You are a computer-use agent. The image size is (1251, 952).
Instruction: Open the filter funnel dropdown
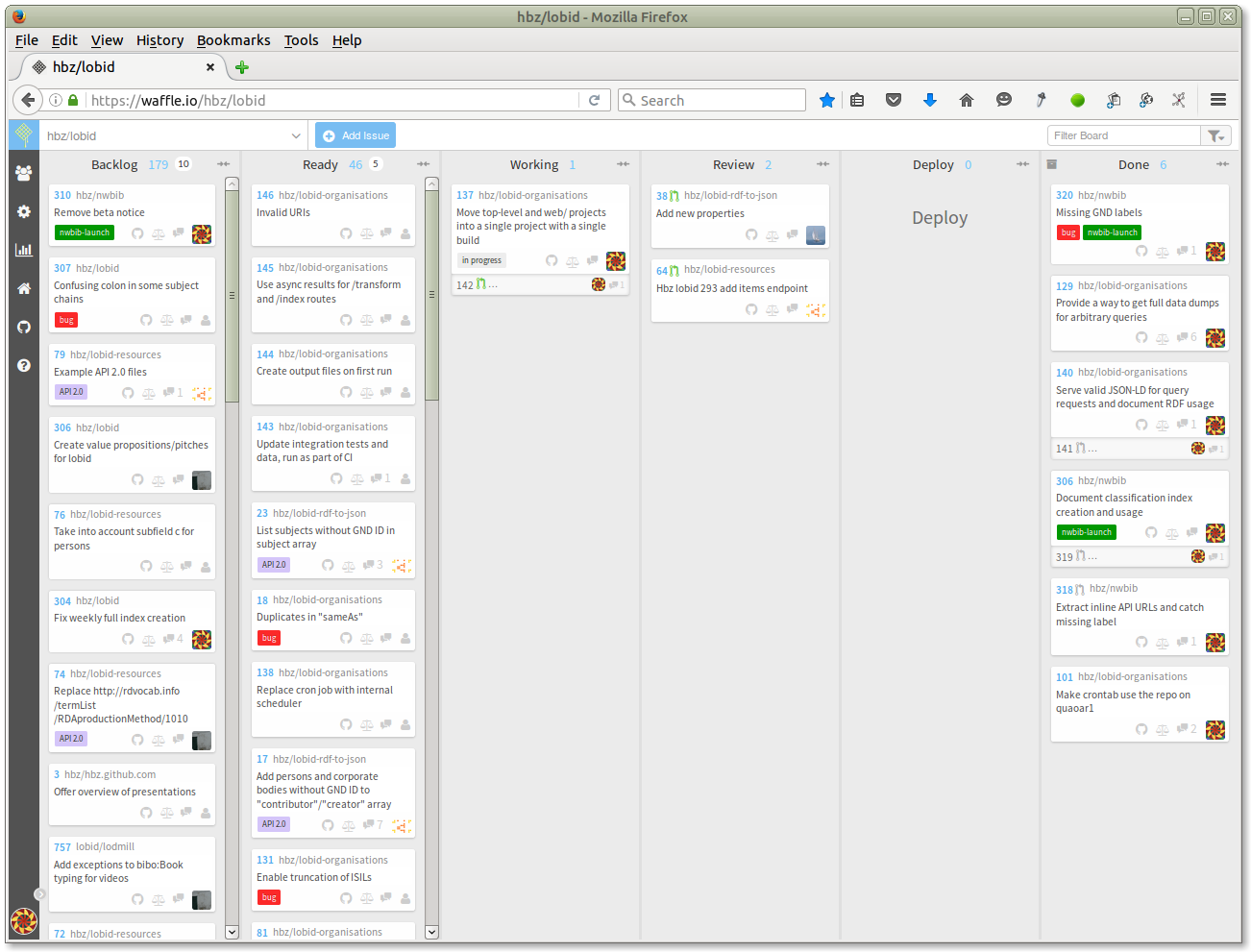(x=1215, y=135)
